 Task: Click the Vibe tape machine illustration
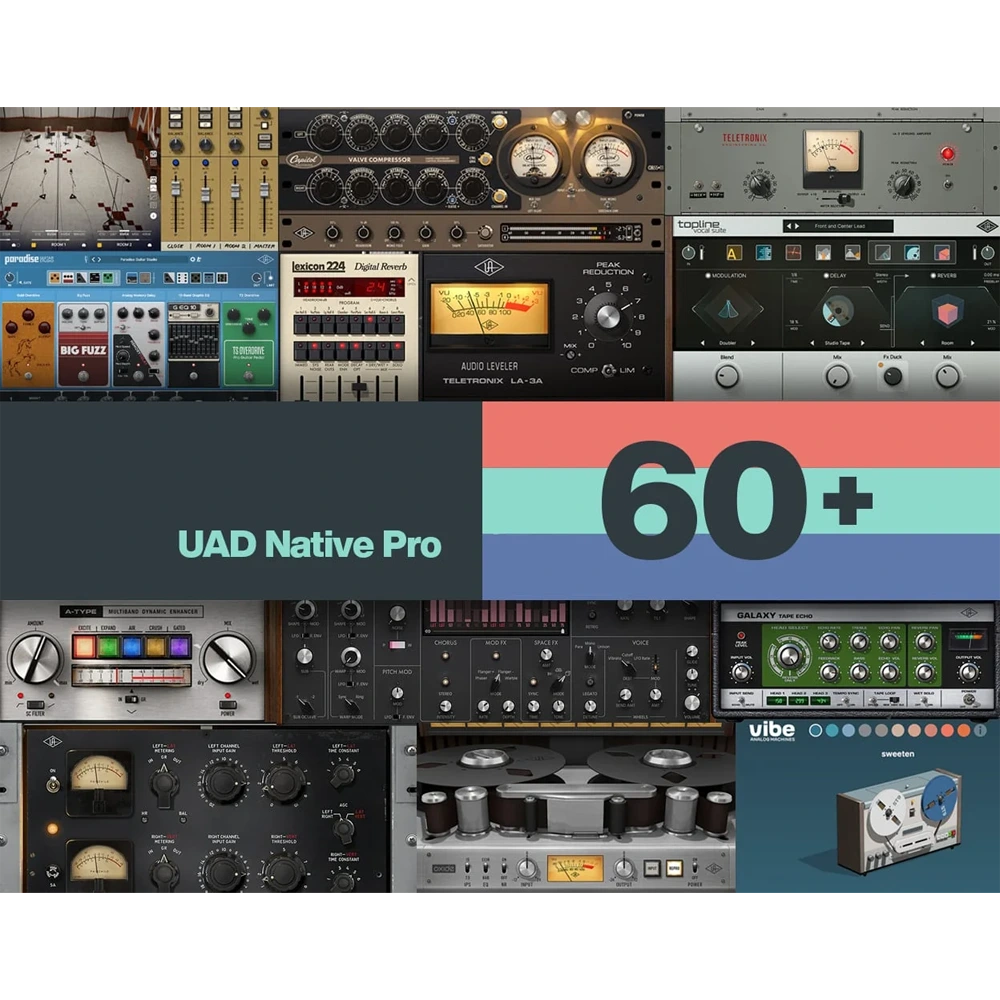[x=899, y=821]
